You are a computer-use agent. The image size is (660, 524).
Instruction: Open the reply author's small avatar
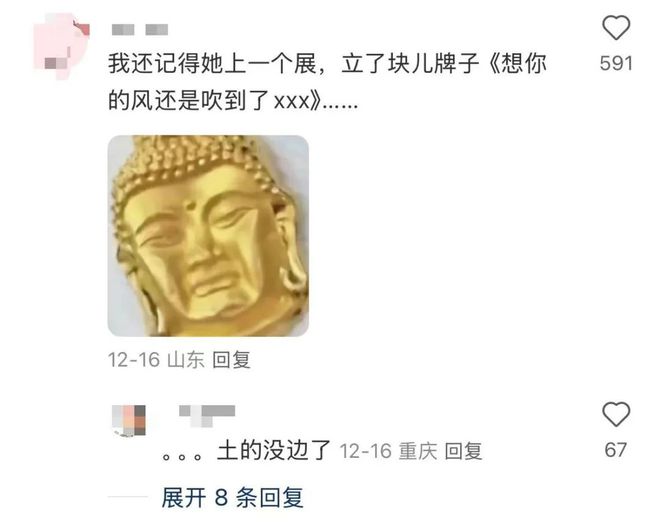tap(129, 420)
